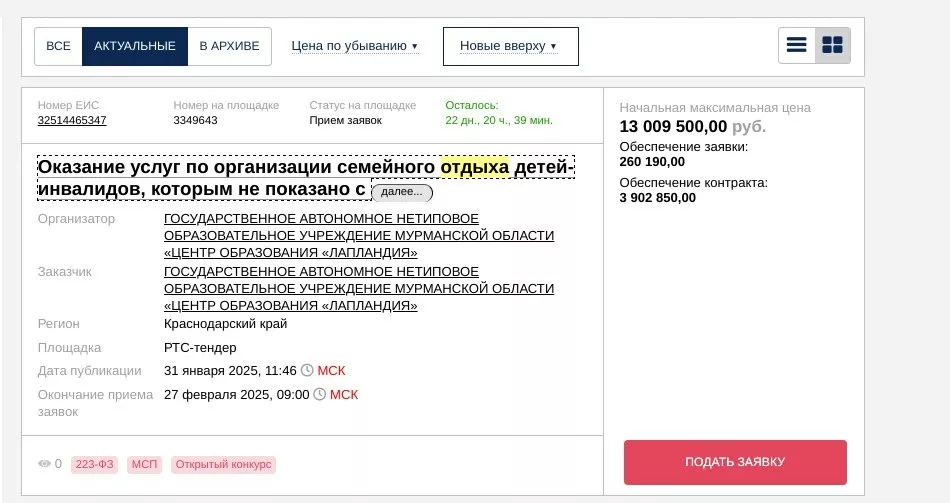Click the views eye icon
950x503 pixels.
pyautogui.click(x=44, y=464)
